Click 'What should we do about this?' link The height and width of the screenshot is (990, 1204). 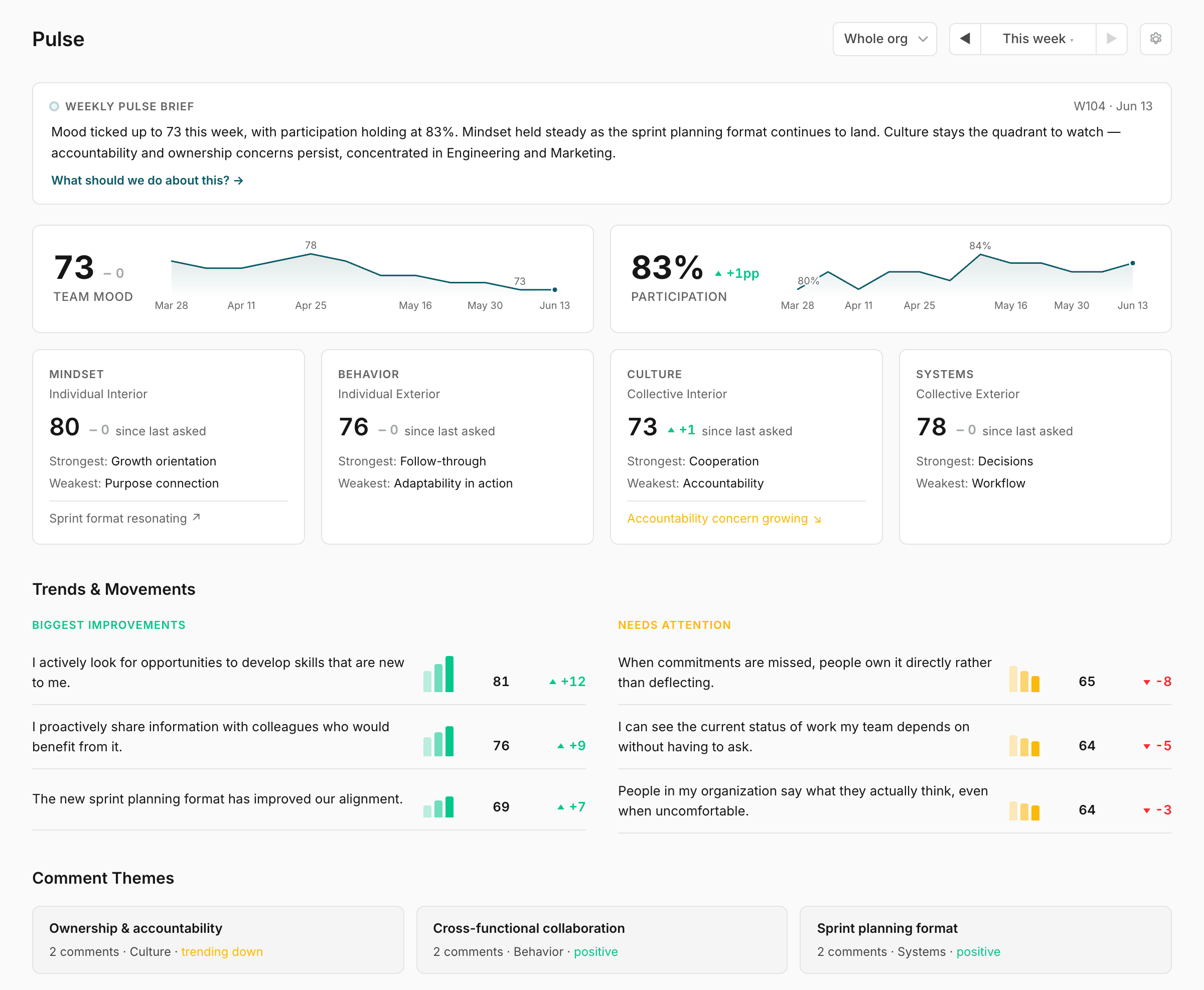point(147,180)
